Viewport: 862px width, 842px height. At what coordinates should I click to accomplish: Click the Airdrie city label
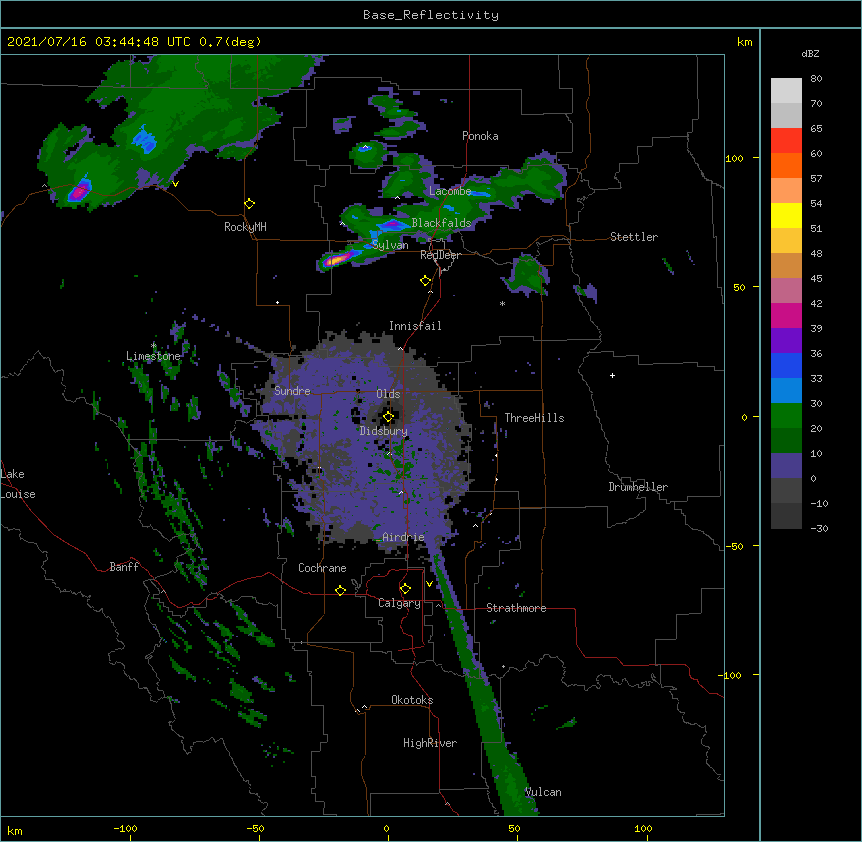point(403,537)
